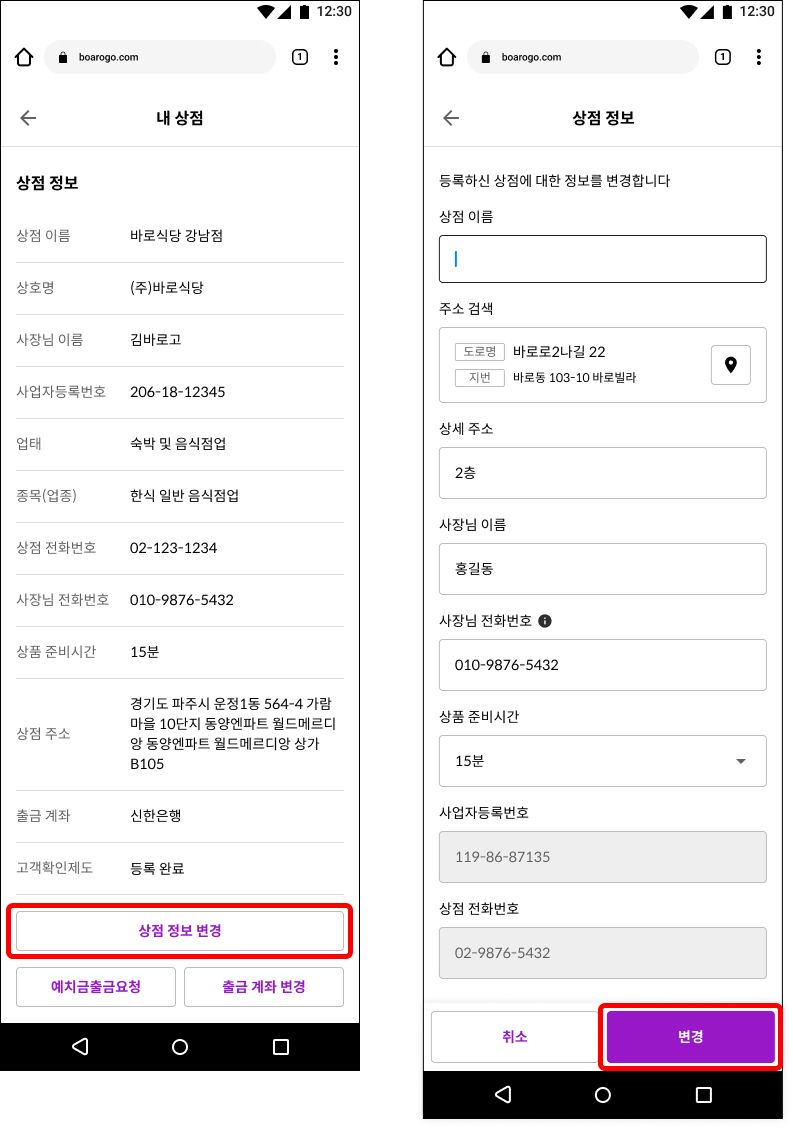The image size is (793, 1129).
Task: Click the 취소 button
Action: tap(515, 1037)
